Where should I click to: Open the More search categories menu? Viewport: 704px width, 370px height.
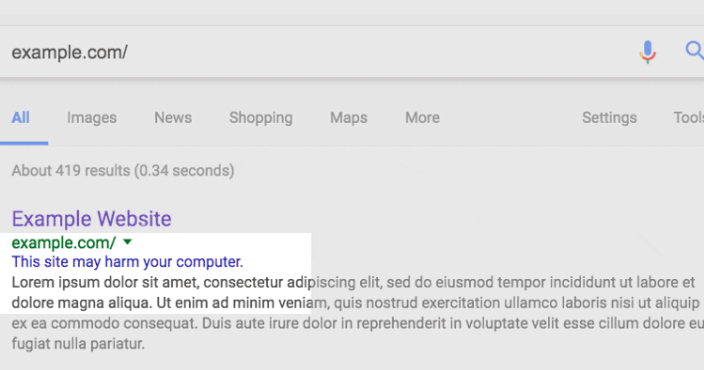tap(422, 118)
